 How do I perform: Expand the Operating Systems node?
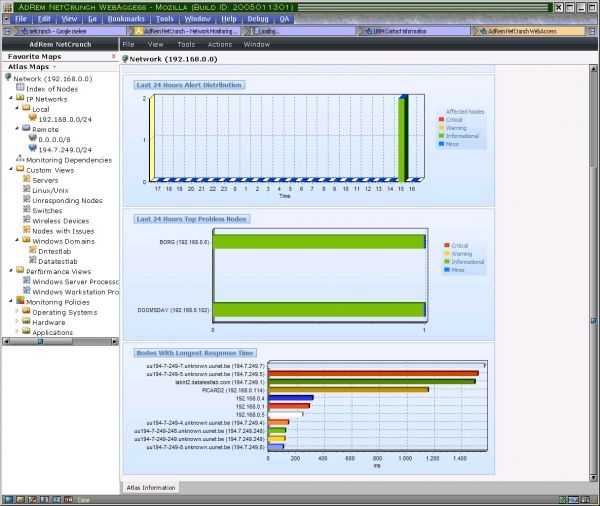(x=17, y=311)
